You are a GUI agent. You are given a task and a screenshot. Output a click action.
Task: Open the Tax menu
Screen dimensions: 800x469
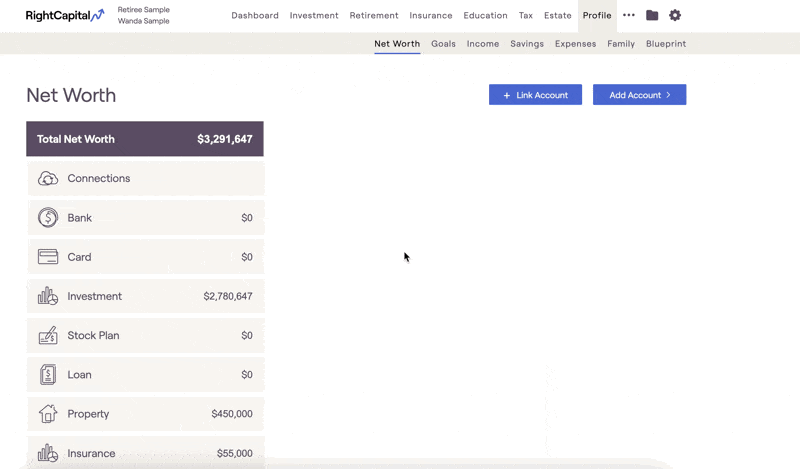point(526,15)
